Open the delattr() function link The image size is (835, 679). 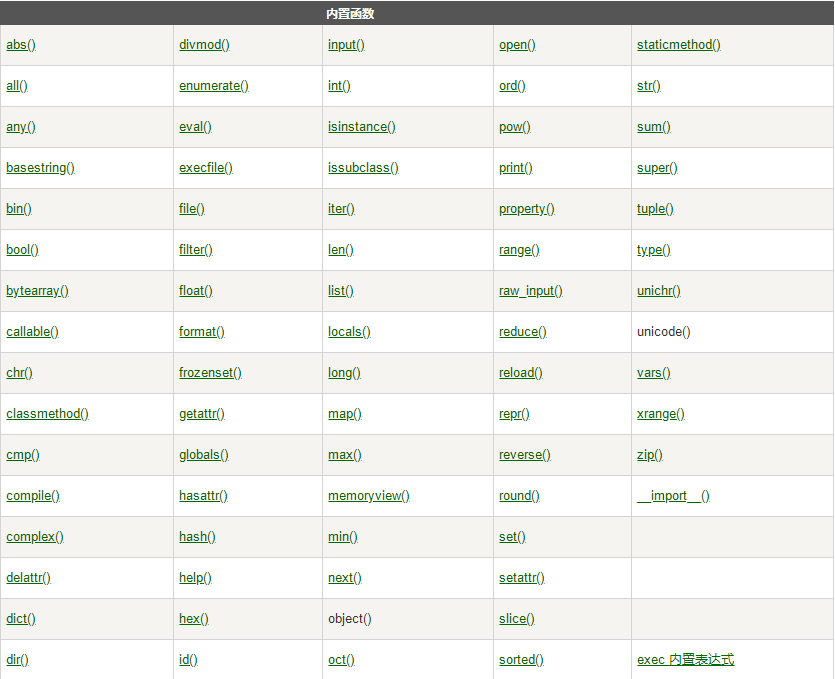coord(28,578)
